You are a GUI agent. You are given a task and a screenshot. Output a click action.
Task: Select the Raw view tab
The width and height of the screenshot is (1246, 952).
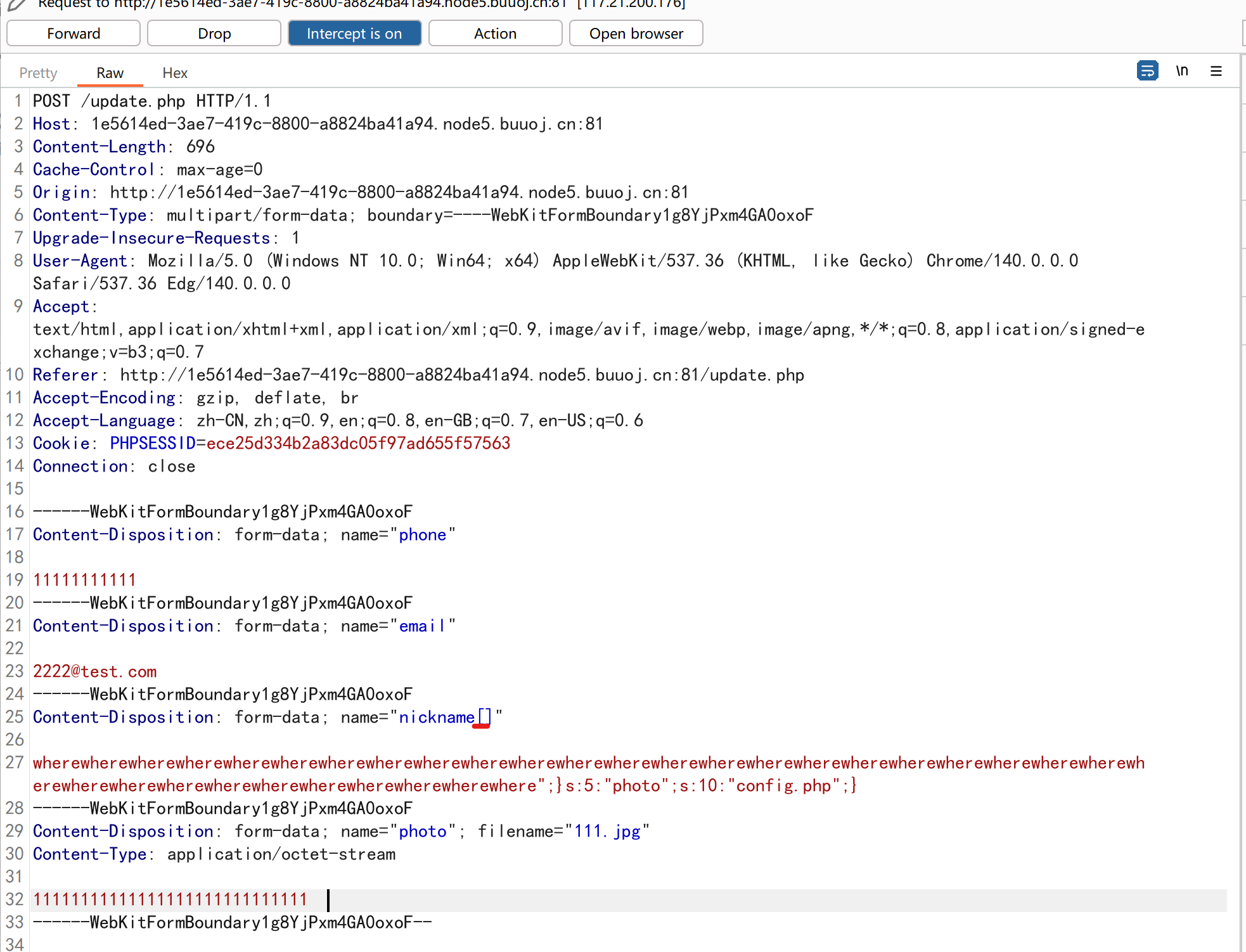click(110, 73)
